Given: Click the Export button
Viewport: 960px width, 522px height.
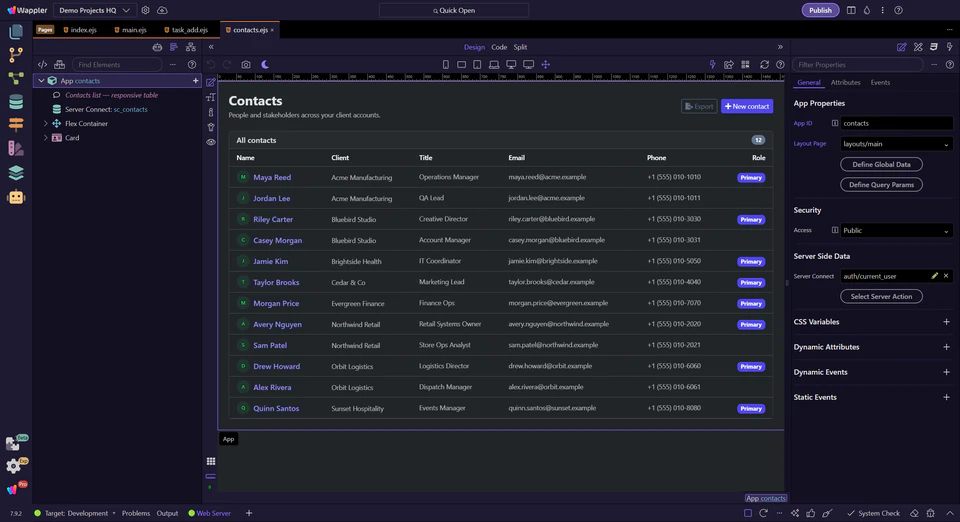Looking at the screenshot, I should [x=699, y=106].
